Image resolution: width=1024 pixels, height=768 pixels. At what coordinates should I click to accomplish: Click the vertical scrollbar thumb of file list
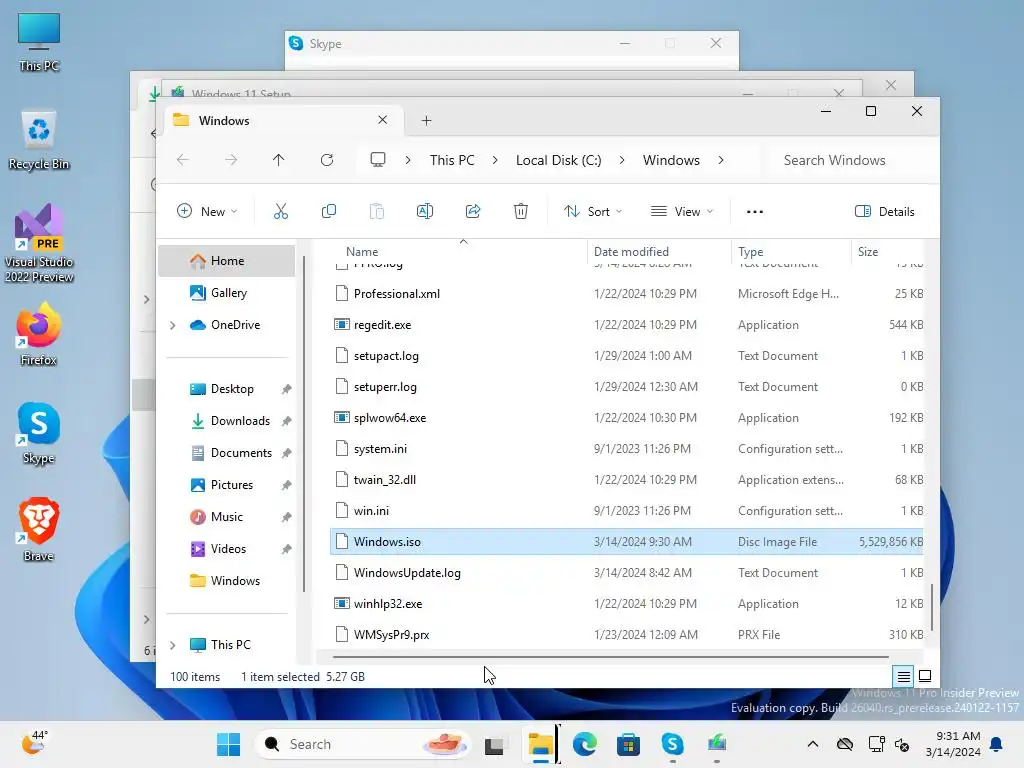coord(931,607)
